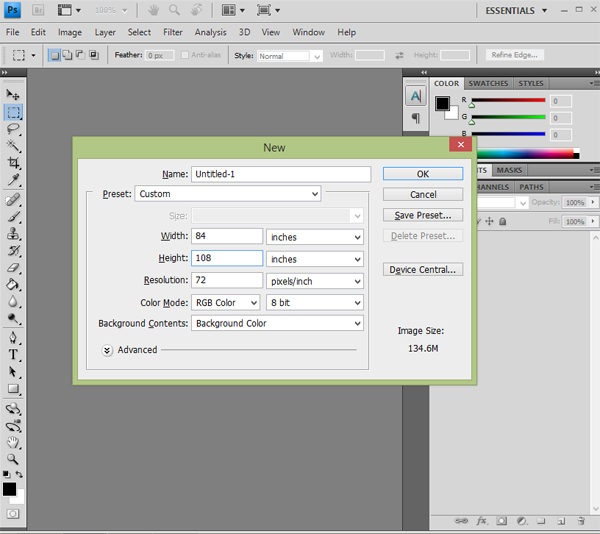Select the Rectangle shape tool

click(13, 389)
